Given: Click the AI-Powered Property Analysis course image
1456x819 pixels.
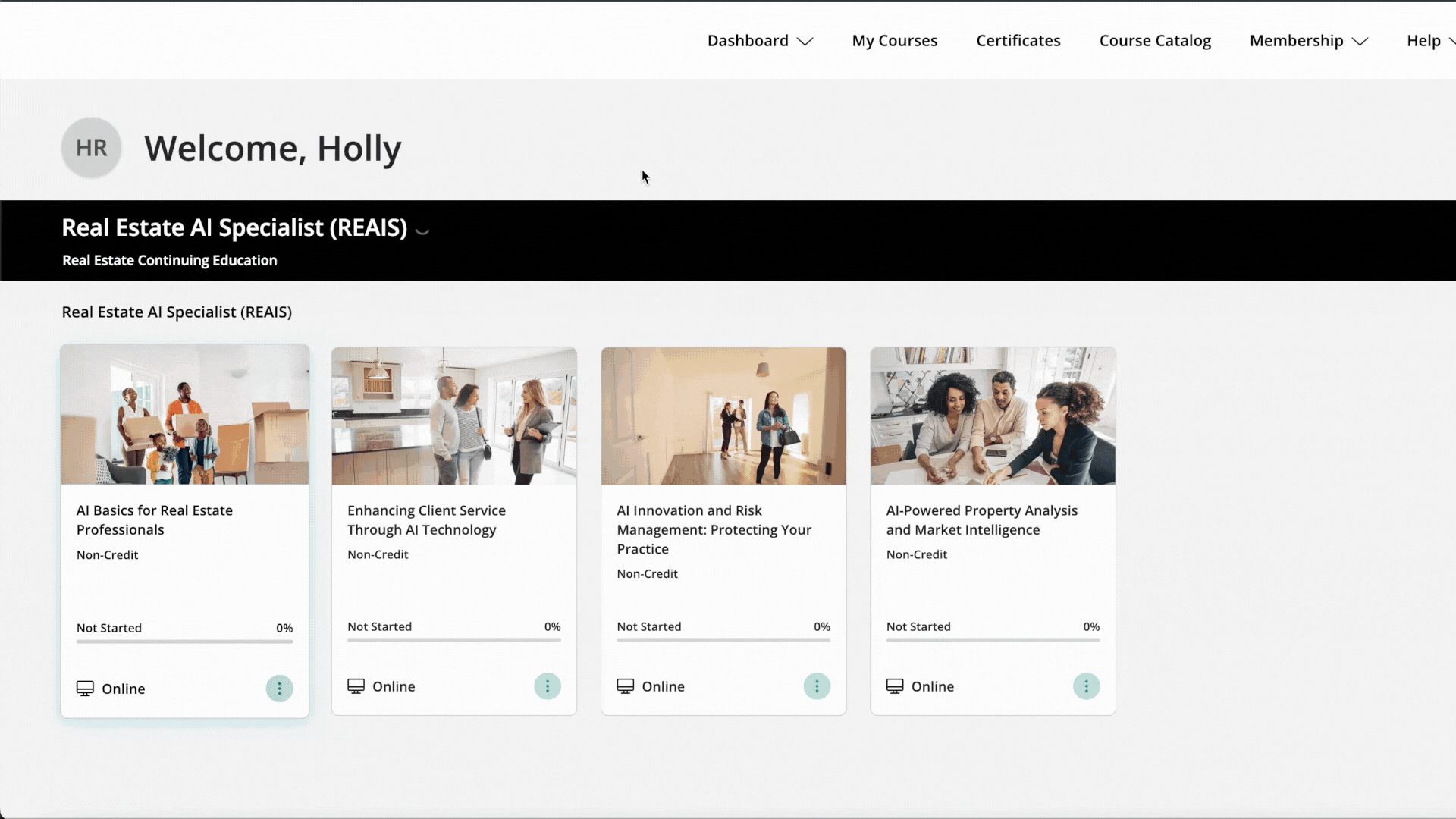Looking at the screenshot, I should [x=993, y=416].
